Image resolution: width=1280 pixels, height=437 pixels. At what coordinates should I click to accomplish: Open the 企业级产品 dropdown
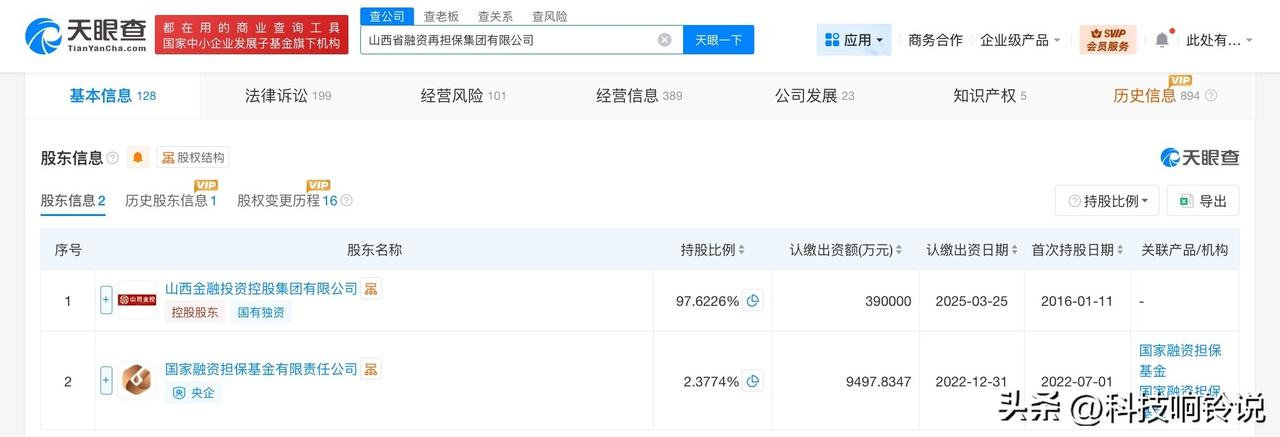pos(1021,40)
